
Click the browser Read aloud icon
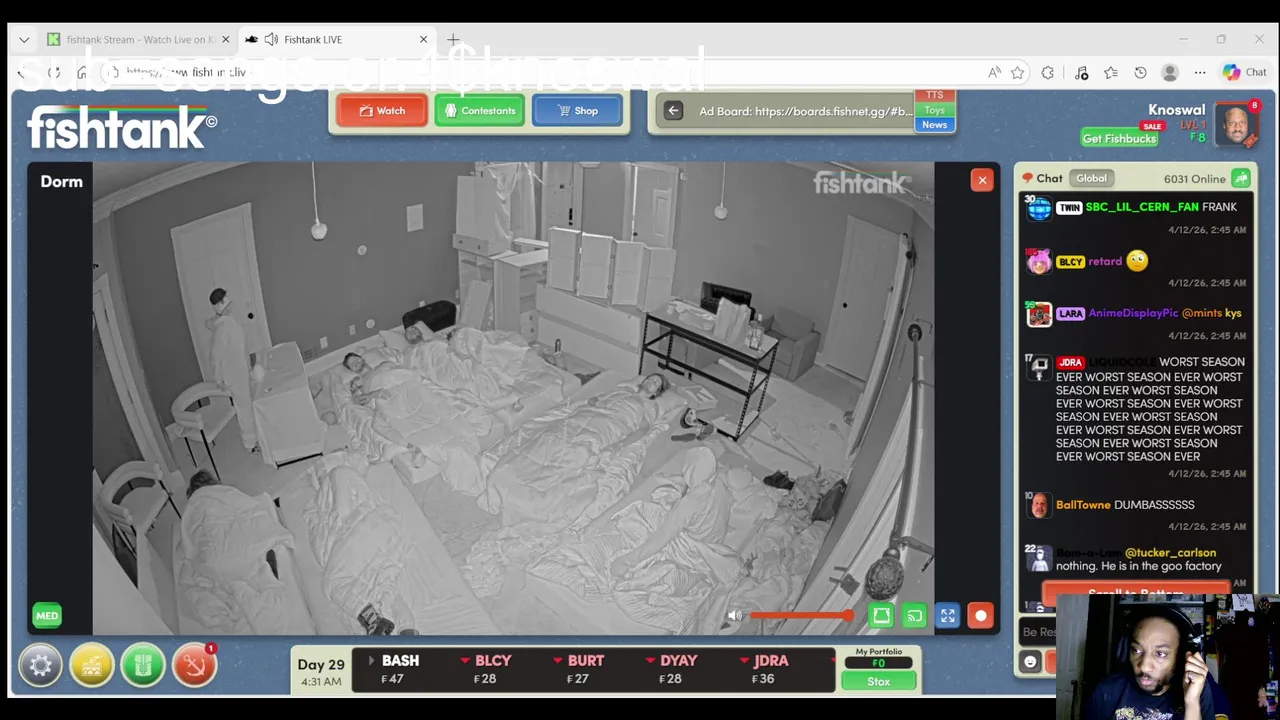pyautogui.click(x=994, y=72)
